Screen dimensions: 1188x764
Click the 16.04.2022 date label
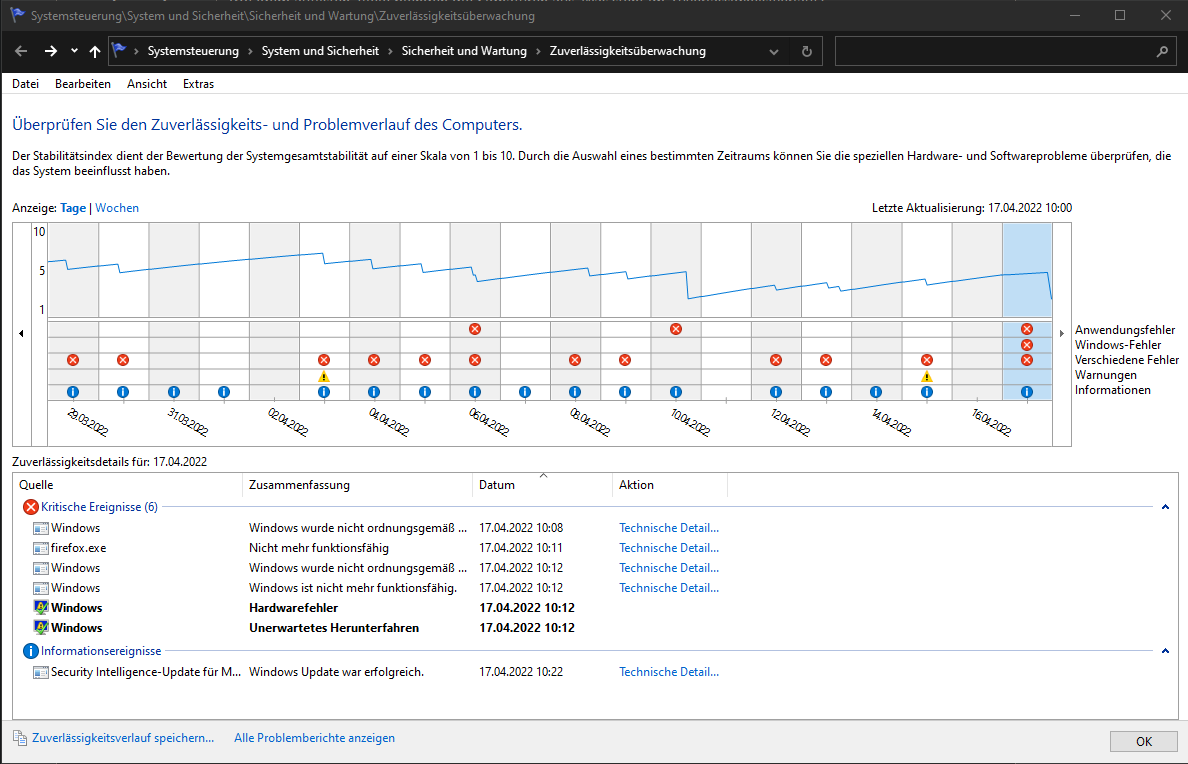[x=992, y=421]
